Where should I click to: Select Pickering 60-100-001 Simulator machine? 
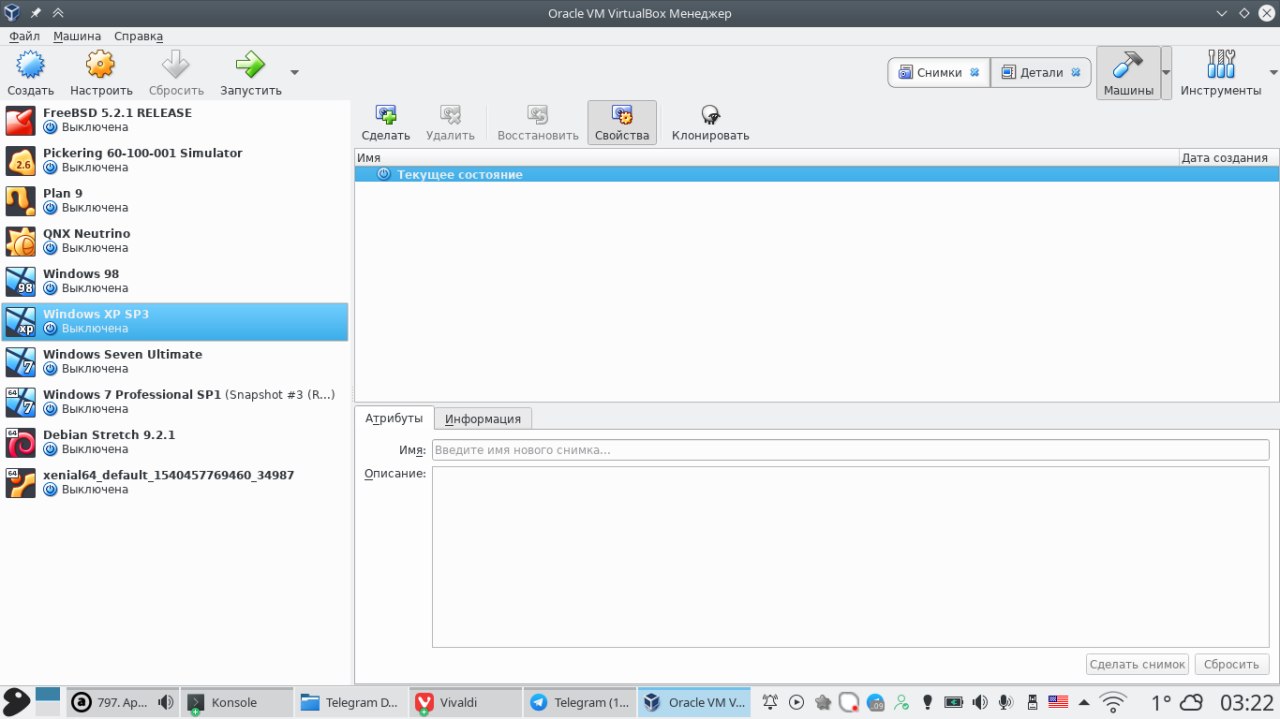175,160
